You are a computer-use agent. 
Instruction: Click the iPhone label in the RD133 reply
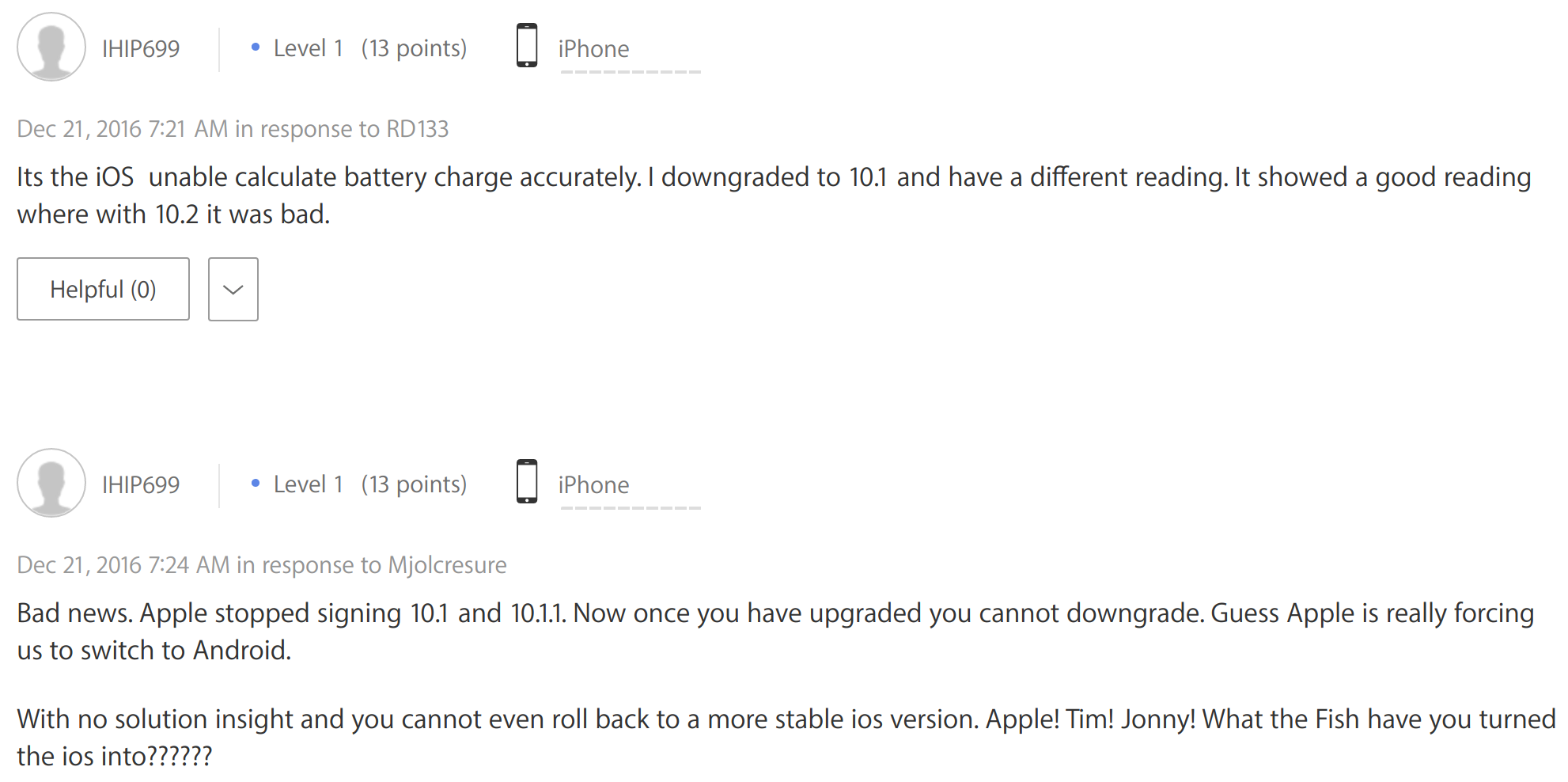point(593,49)
